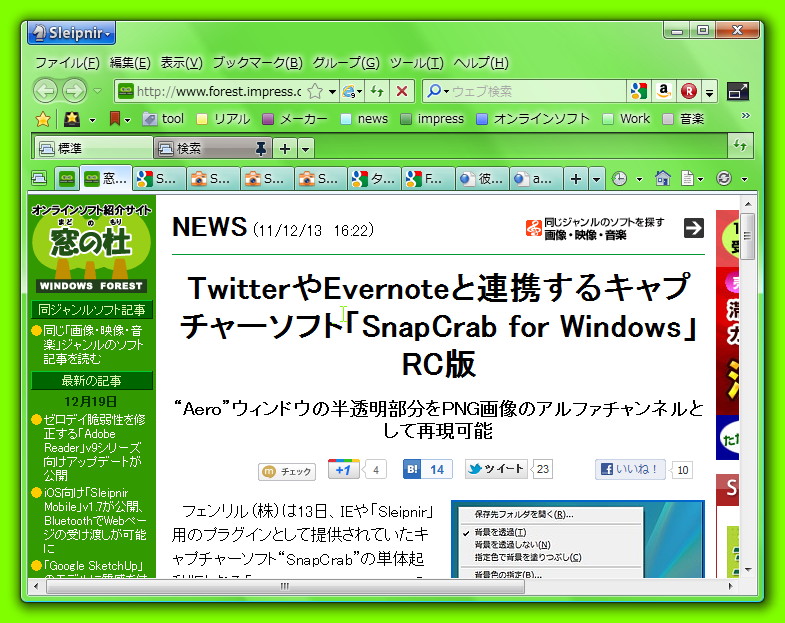Open the ツール(T) menu
This screenshot has width=785, height=623.
[x=417, y=63]
